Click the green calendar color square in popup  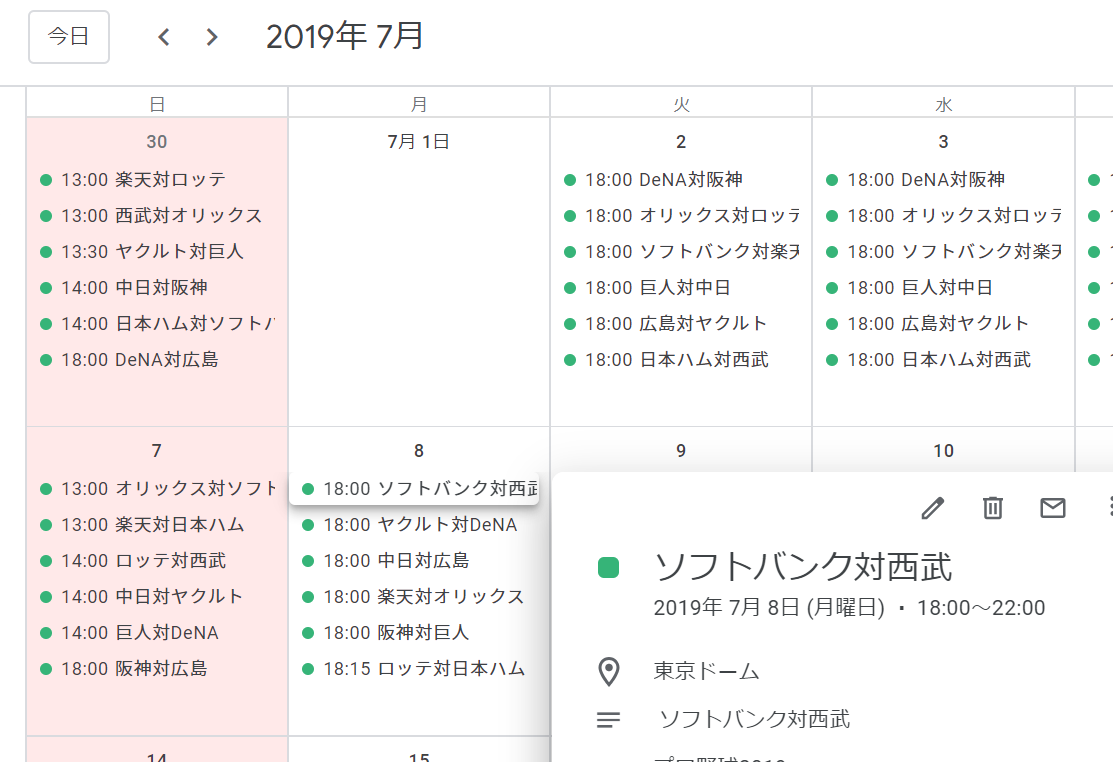[608, 568]
